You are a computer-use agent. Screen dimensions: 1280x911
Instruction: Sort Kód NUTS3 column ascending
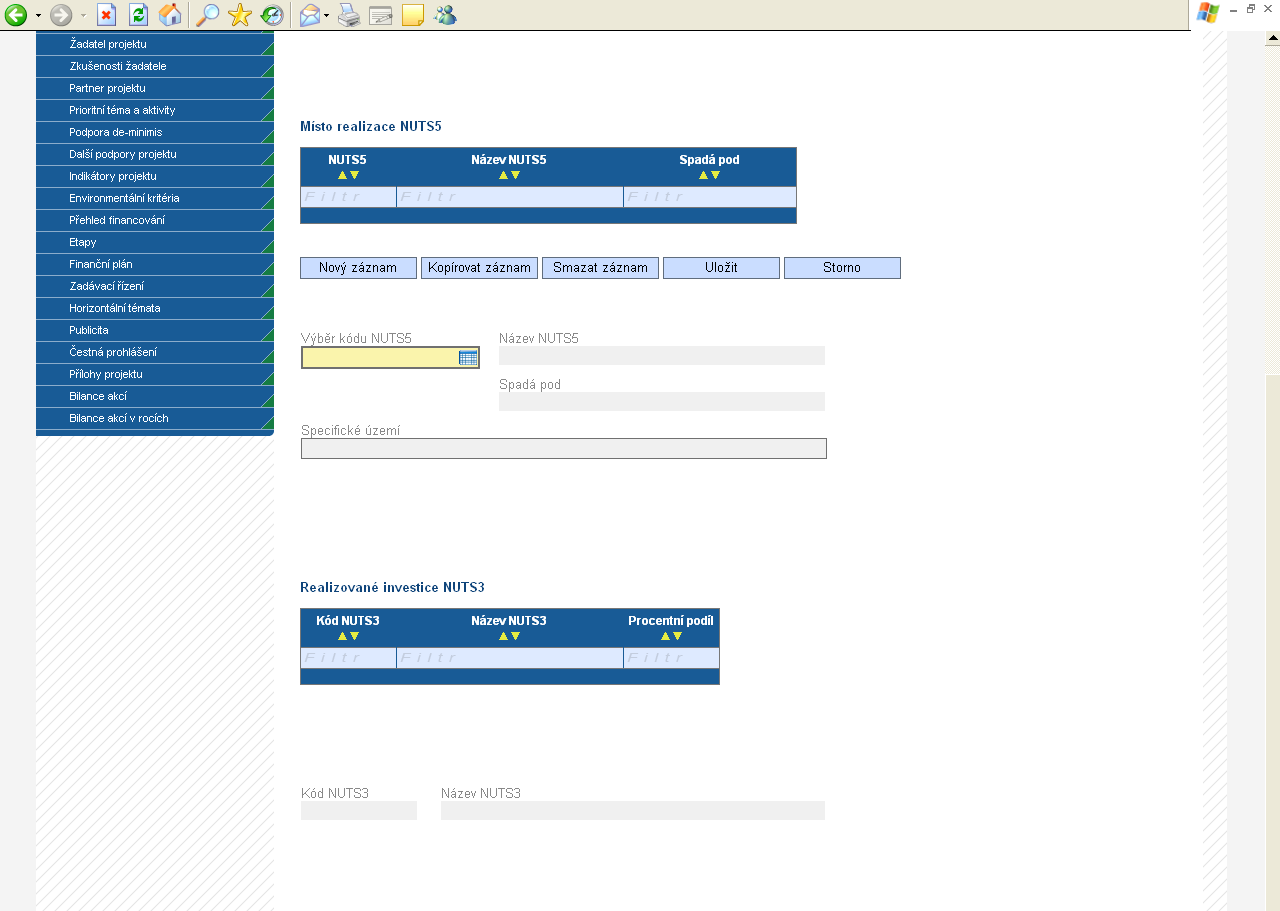[x=342, y=636]
